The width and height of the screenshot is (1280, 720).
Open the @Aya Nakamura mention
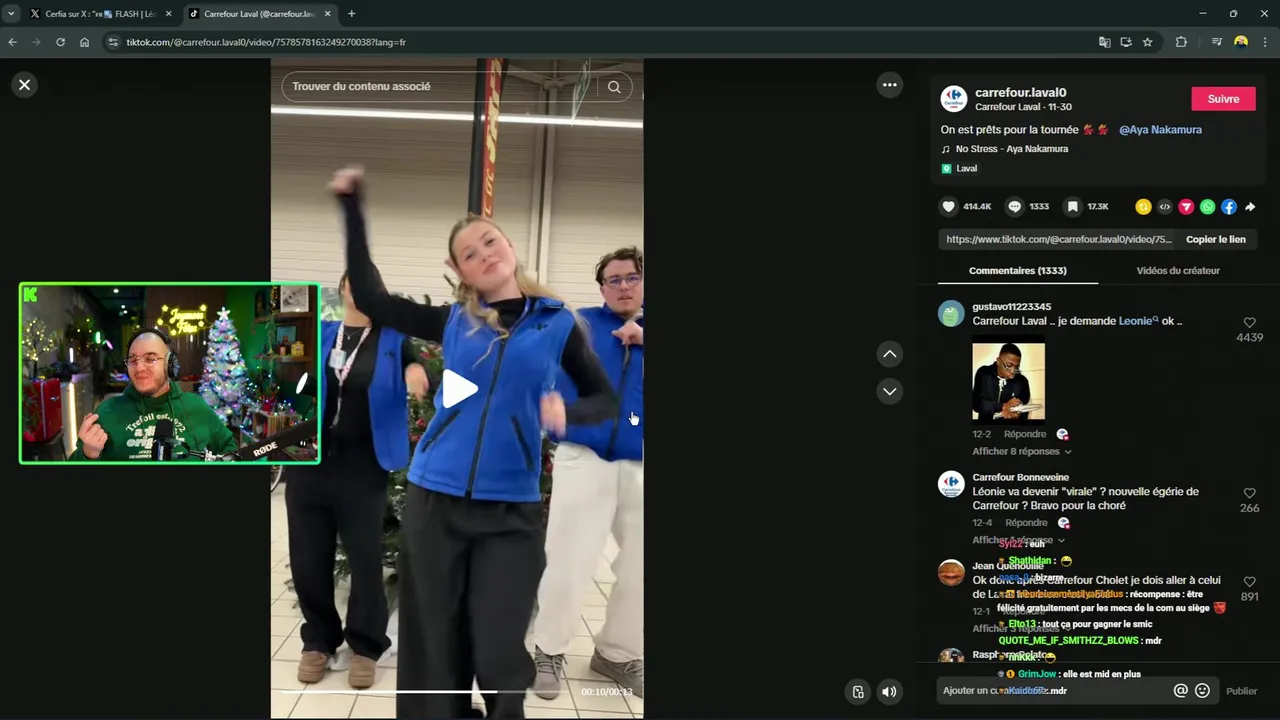coord(1160,130)
